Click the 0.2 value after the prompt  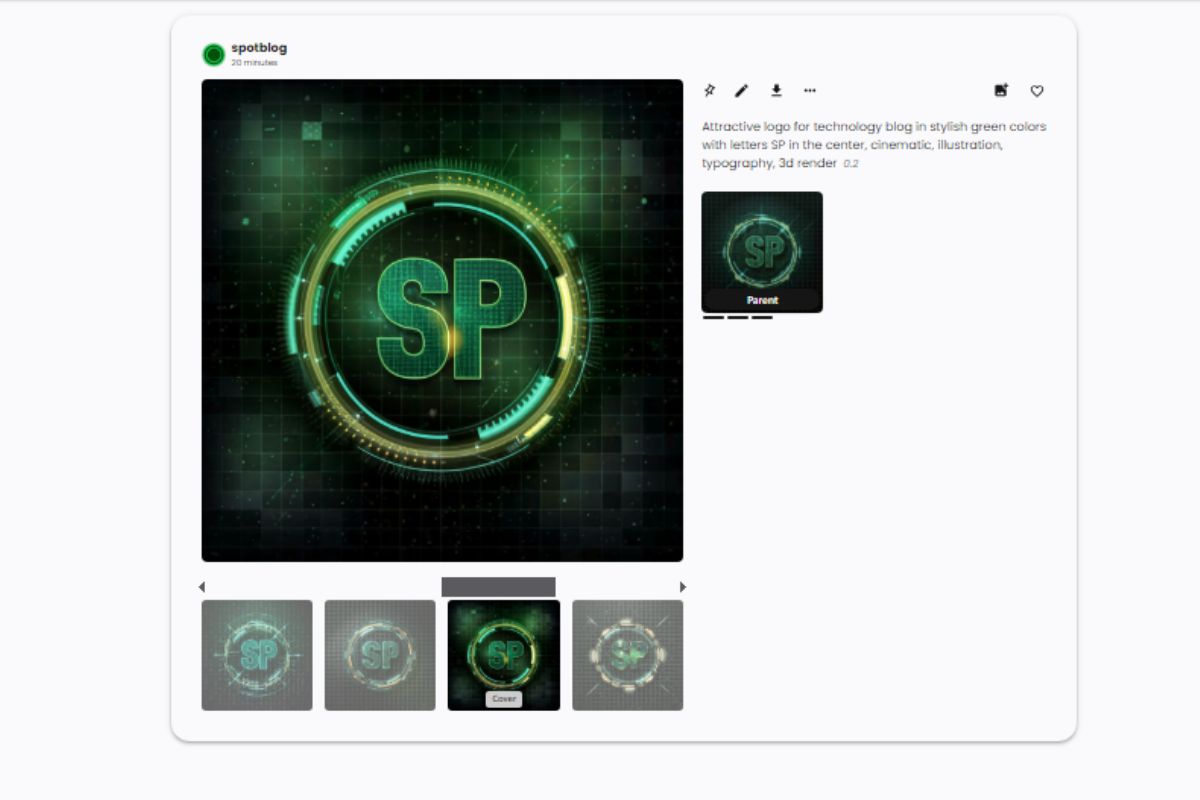(x=851, y=164)
